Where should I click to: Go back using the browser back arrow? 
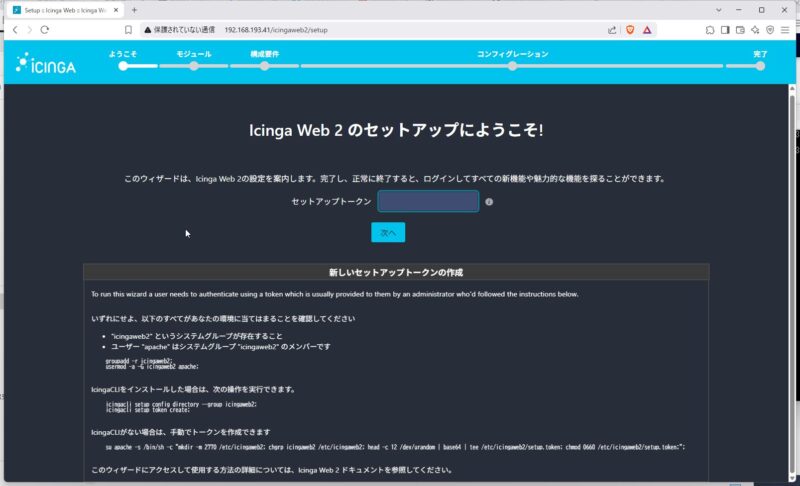coord(15,30)
